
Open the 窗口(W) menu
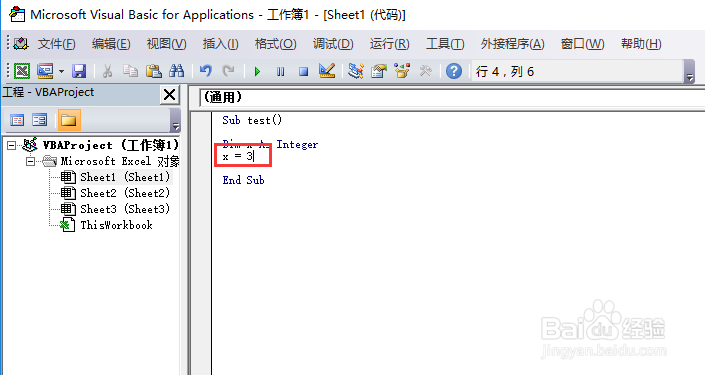(582, 44)
